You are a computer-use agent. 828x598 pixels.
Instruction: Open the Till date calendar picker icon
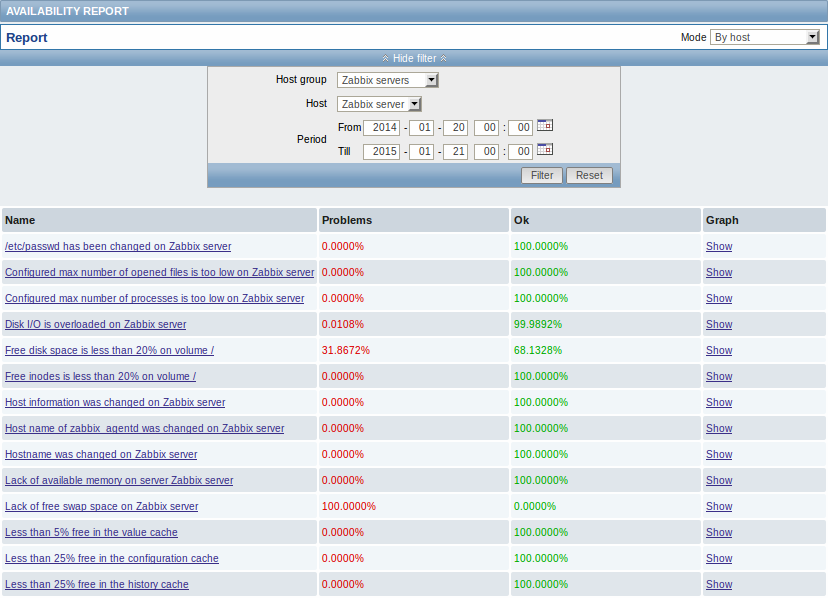544,150
